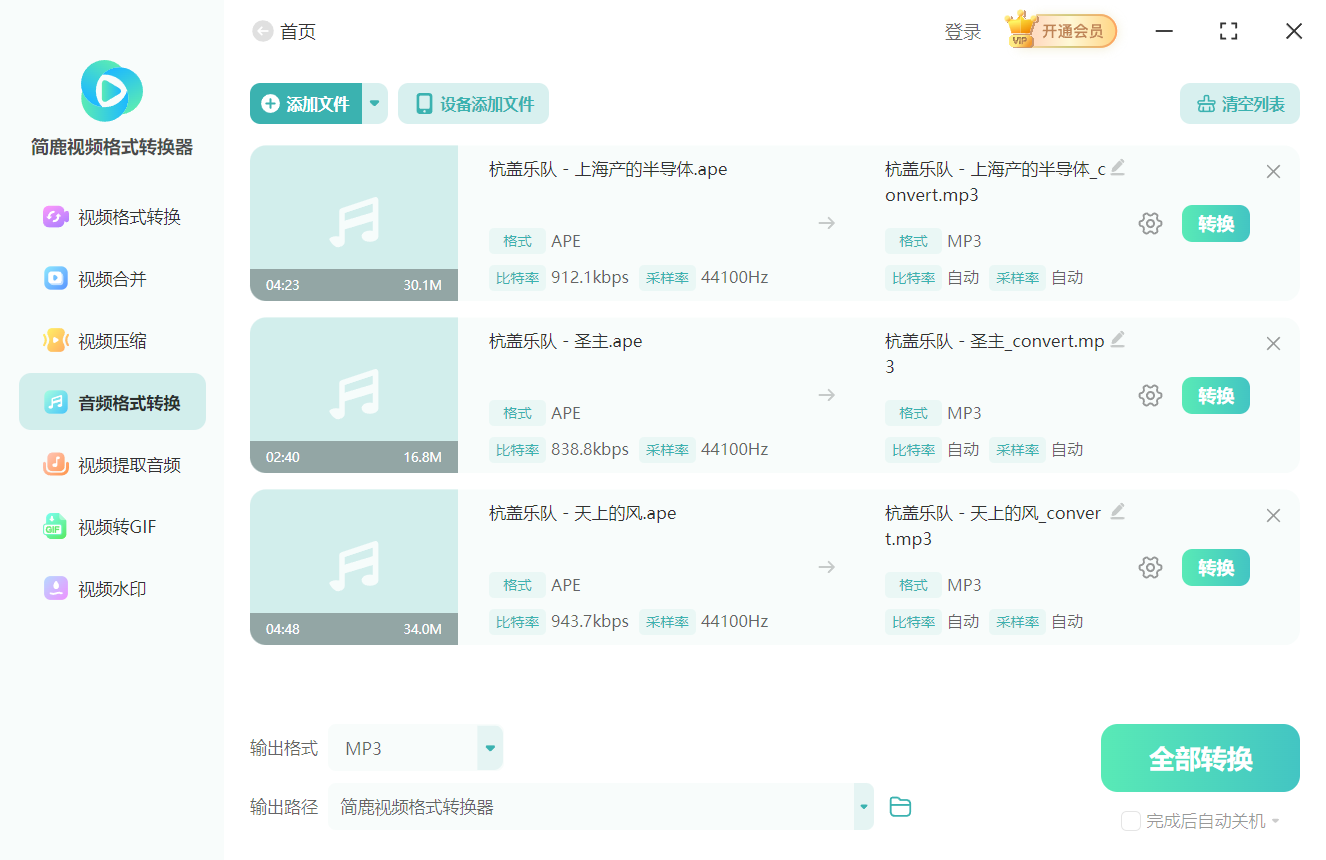1326x860 pixels.
Task: Start 全部转换 for all files
Action: [x=1199, y=758]
